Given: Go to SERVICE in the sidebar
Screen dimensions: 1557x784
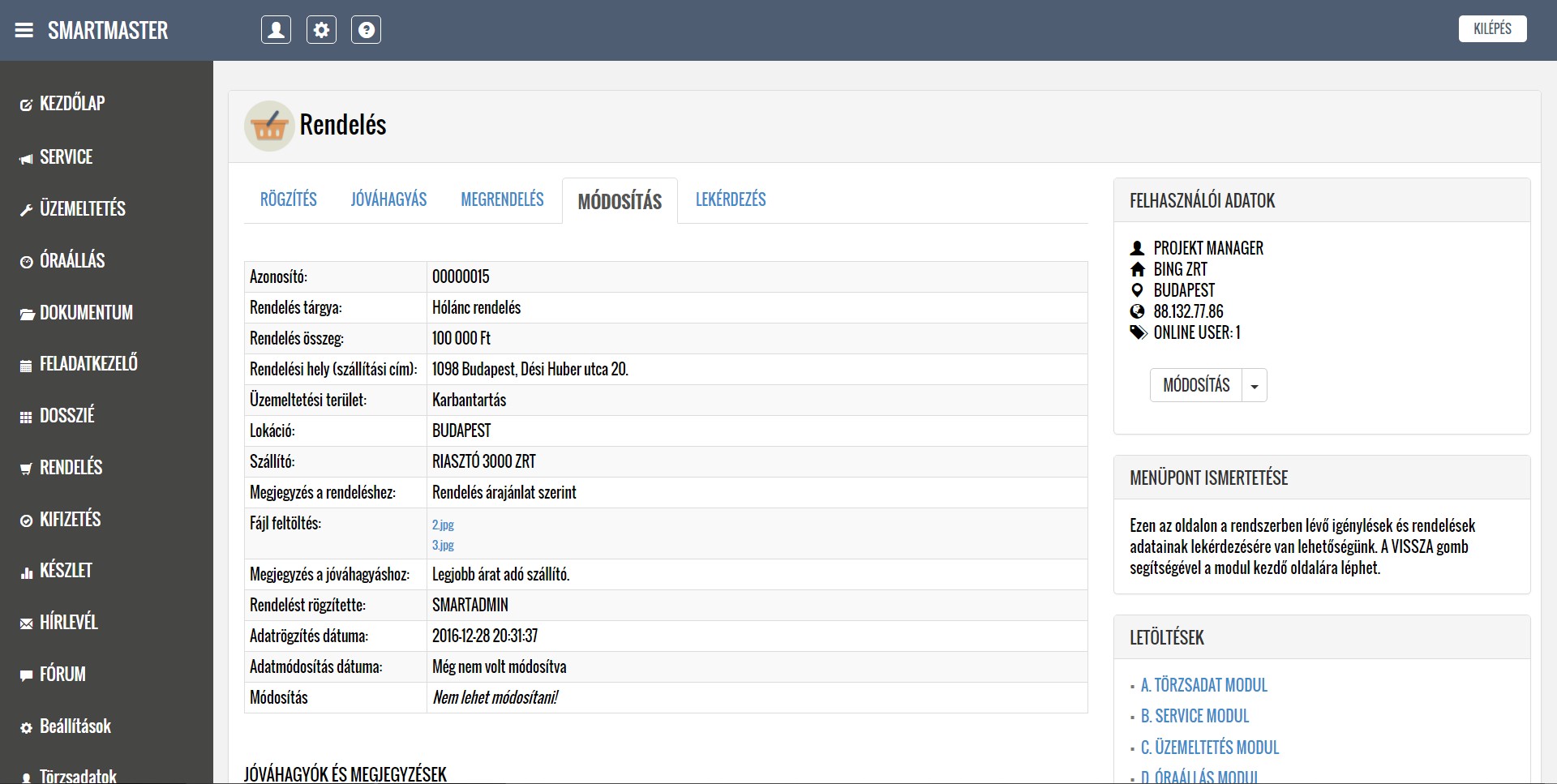Looking at the screenshot, I should (66, 157).
